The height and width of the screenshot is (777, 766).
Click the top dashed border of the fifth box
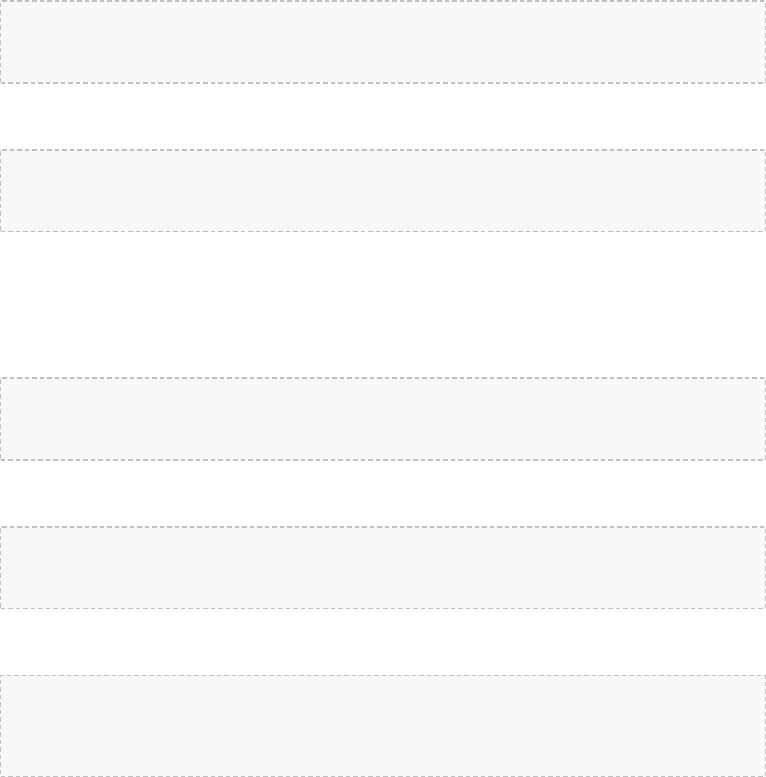pyautogui.click(x=383, y=675)
